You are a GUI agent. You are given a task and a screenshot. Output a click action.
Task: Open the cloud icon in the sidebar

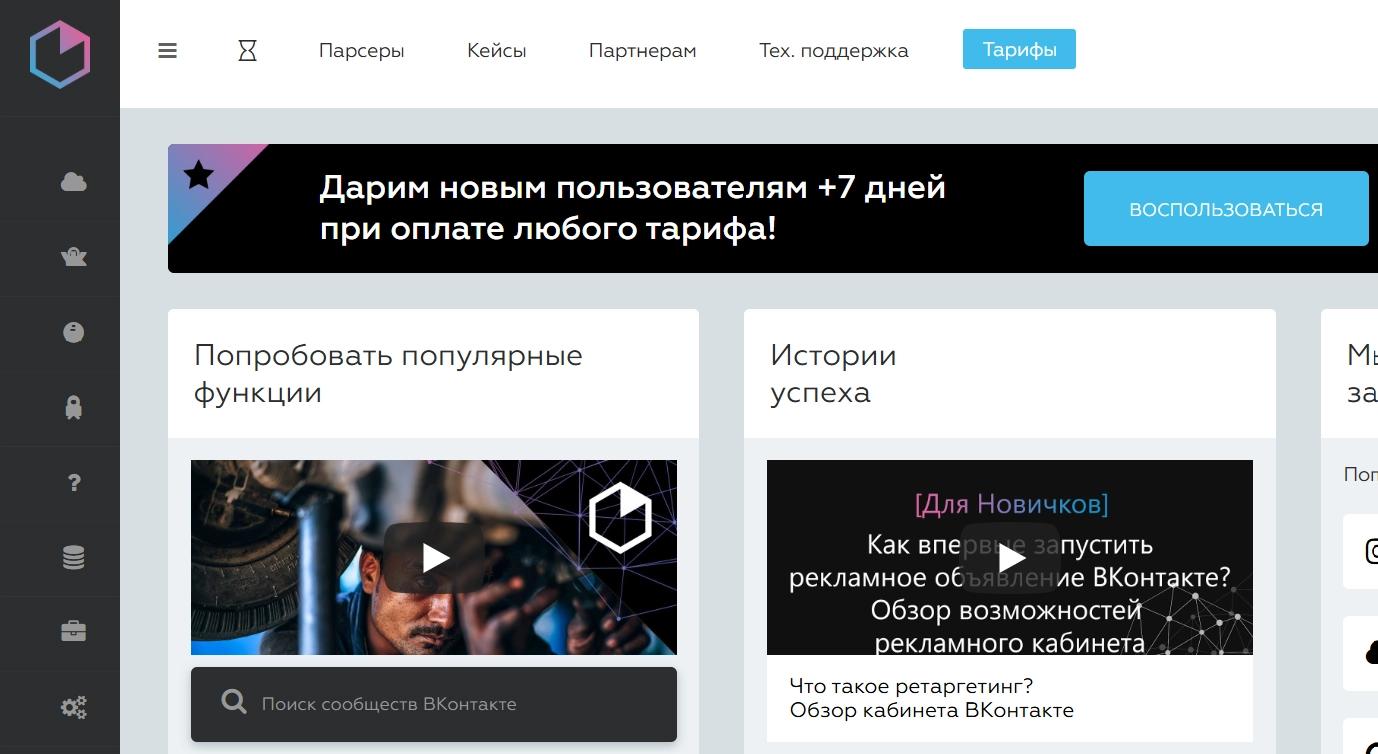[x=73, y=182]
